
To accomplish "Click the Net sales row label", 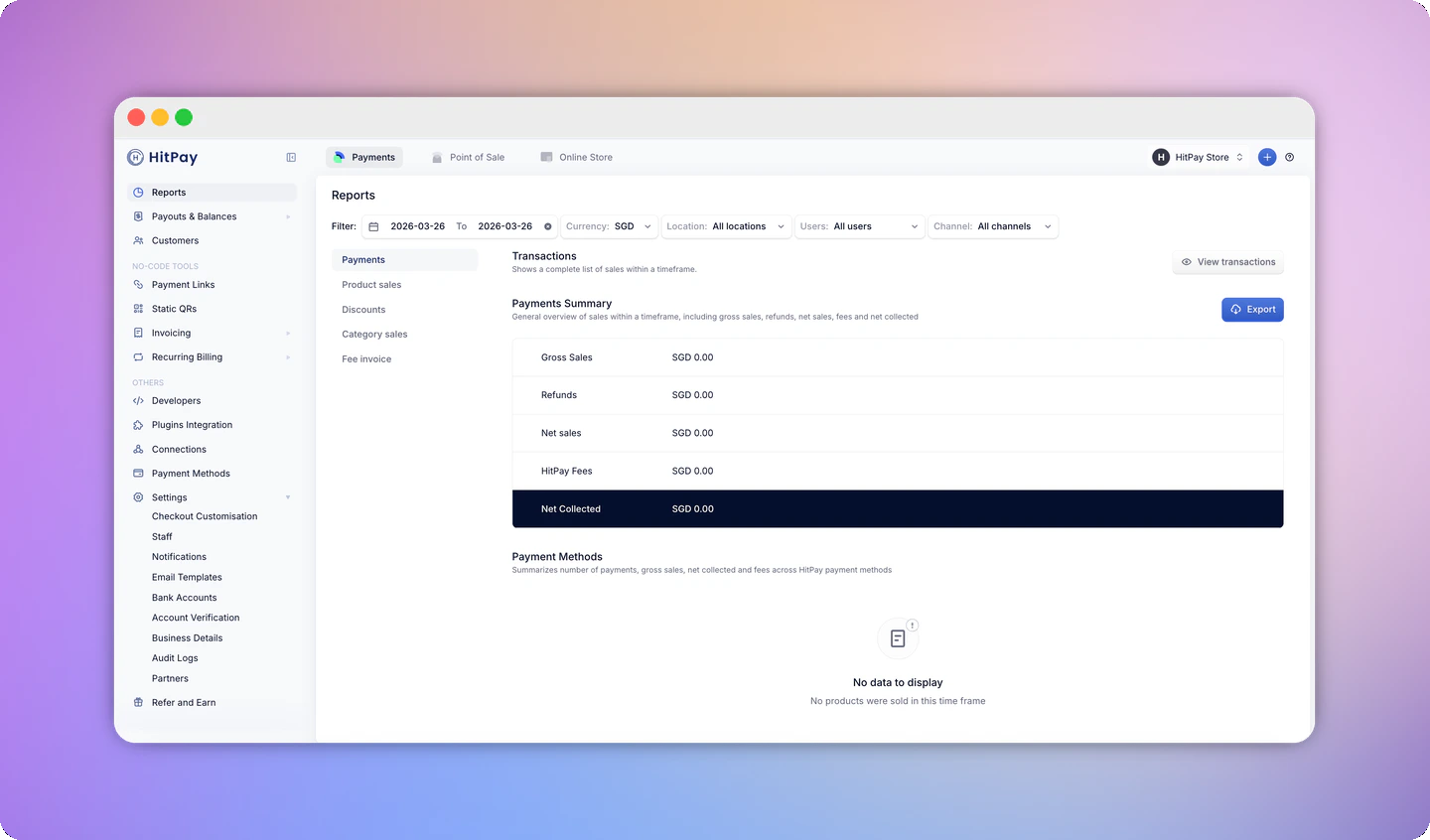I will (x=561, y=434).
